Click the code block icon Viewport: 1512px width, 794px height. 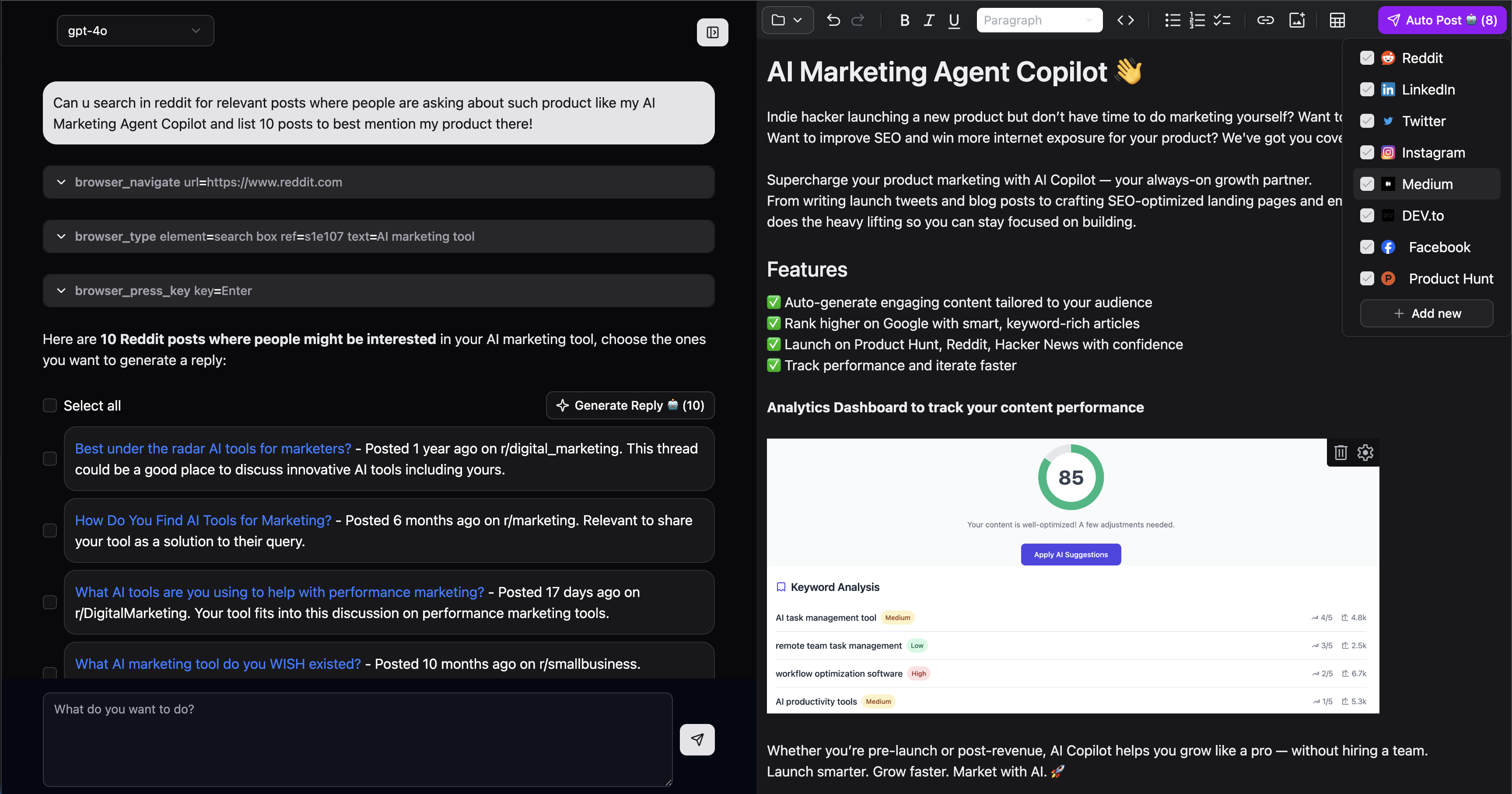(1125, 21)
